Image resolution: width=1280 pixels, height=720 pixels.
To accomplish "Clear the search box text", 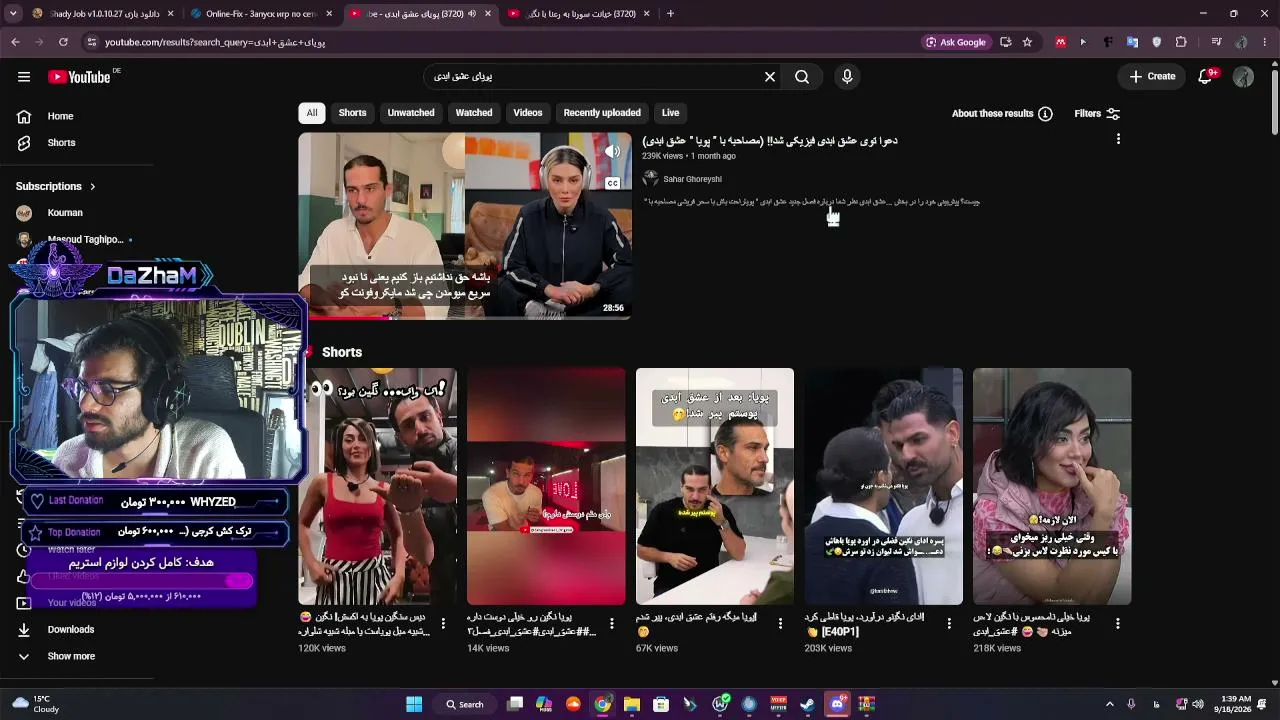I will point(770,77).
